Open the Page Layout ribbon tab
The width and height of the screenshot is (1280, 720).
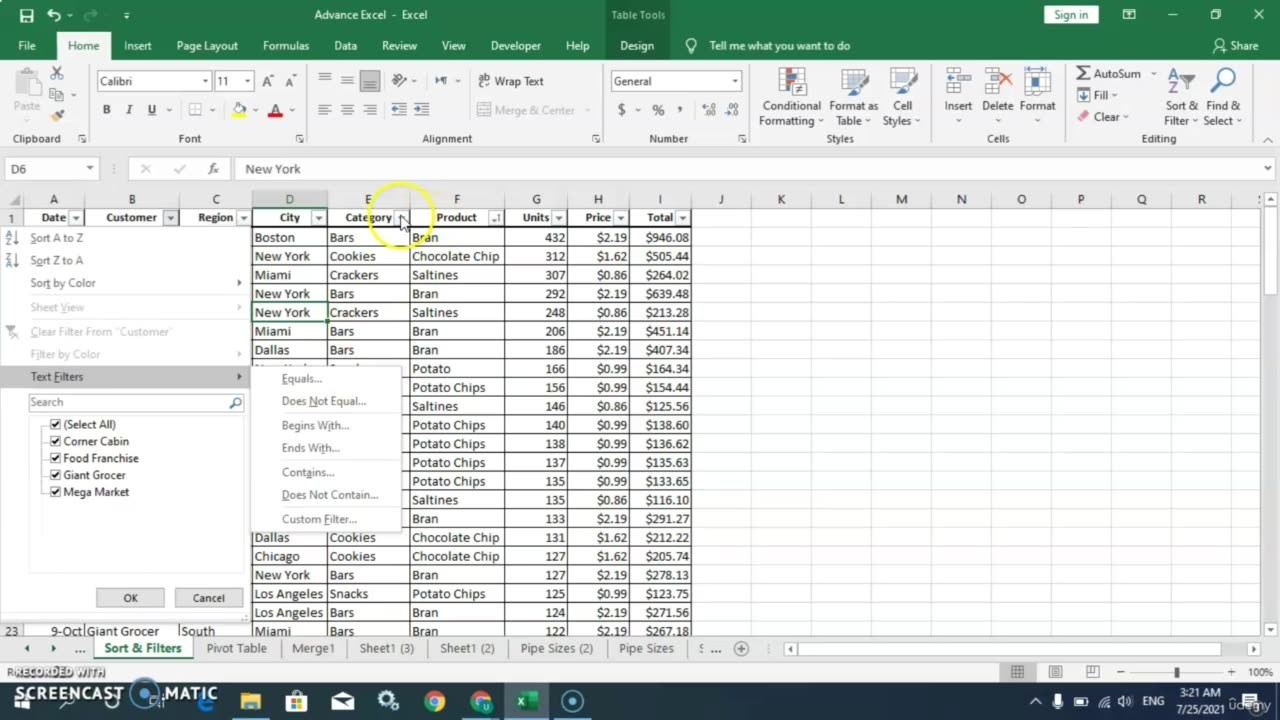coord(207,46)
